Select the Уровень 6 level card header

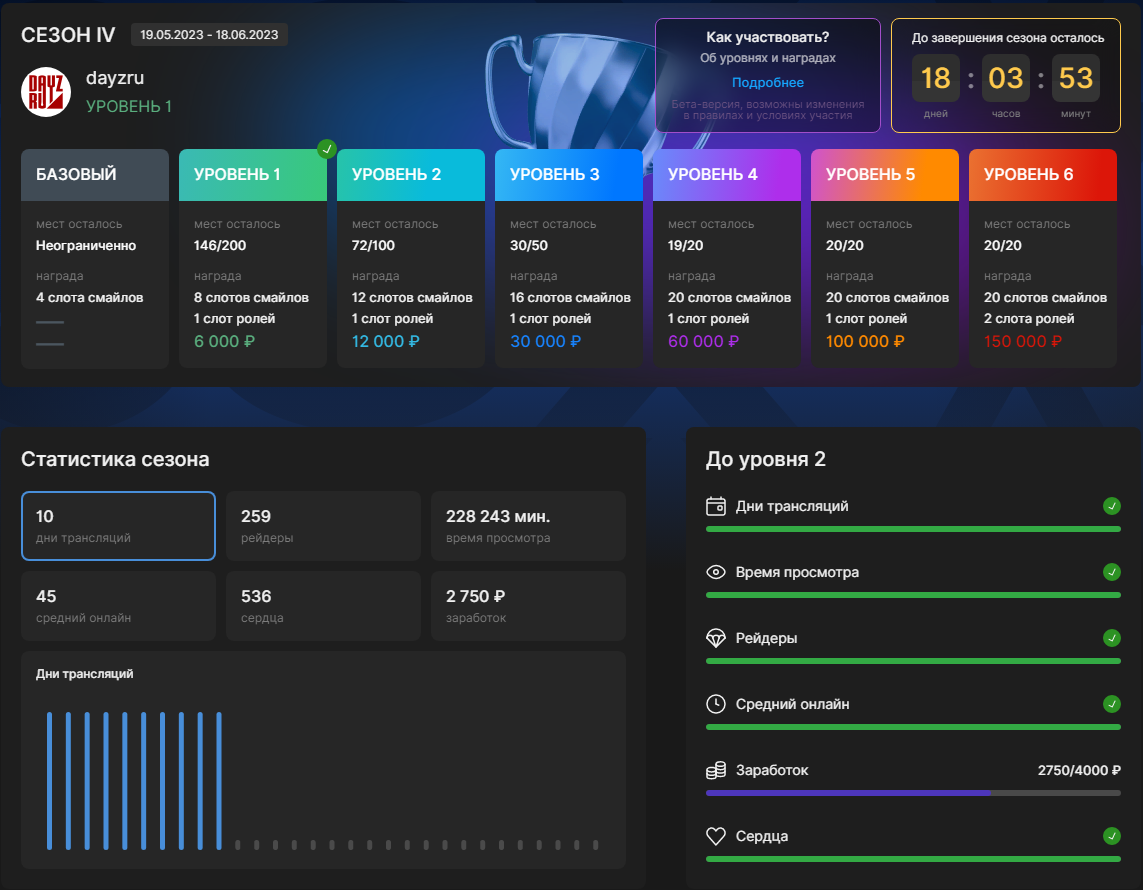coord(1043,175)
